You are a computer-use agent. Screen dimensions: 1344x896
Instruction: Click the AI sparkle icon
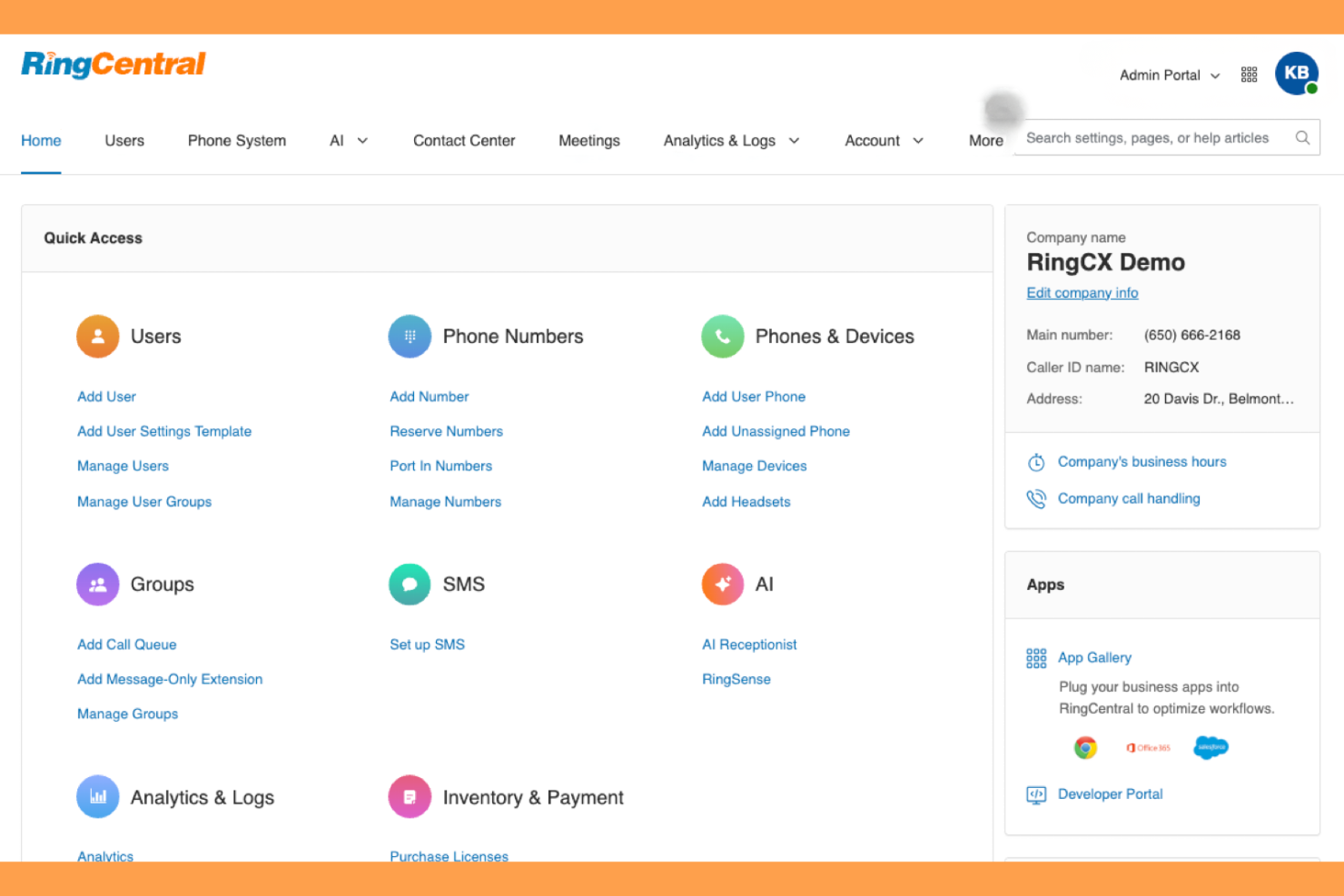722,584
